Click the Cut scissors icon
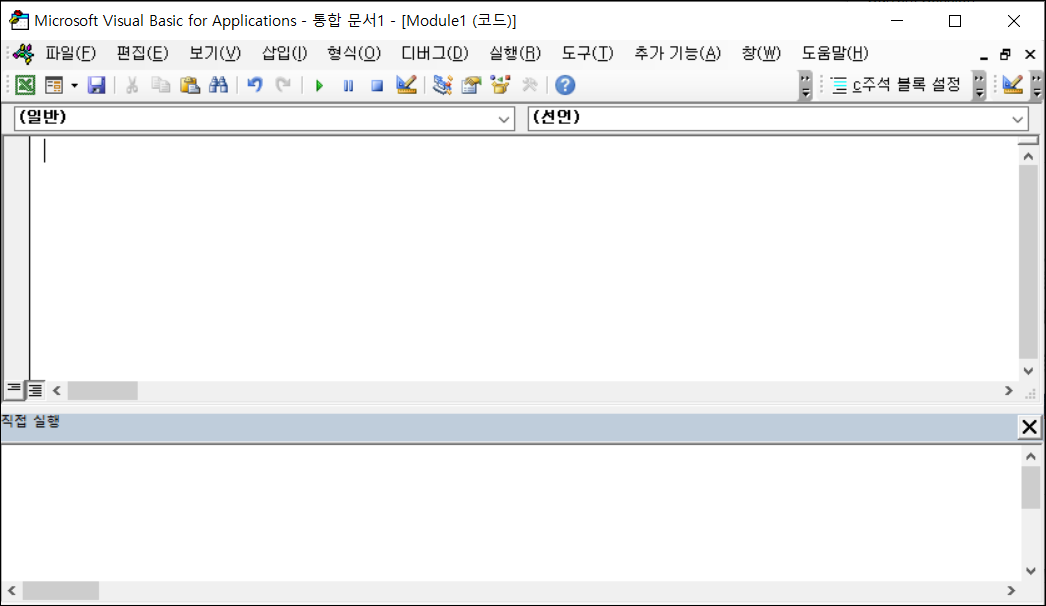The height and width of the screenshot is (606, 1046). point(132,85)
